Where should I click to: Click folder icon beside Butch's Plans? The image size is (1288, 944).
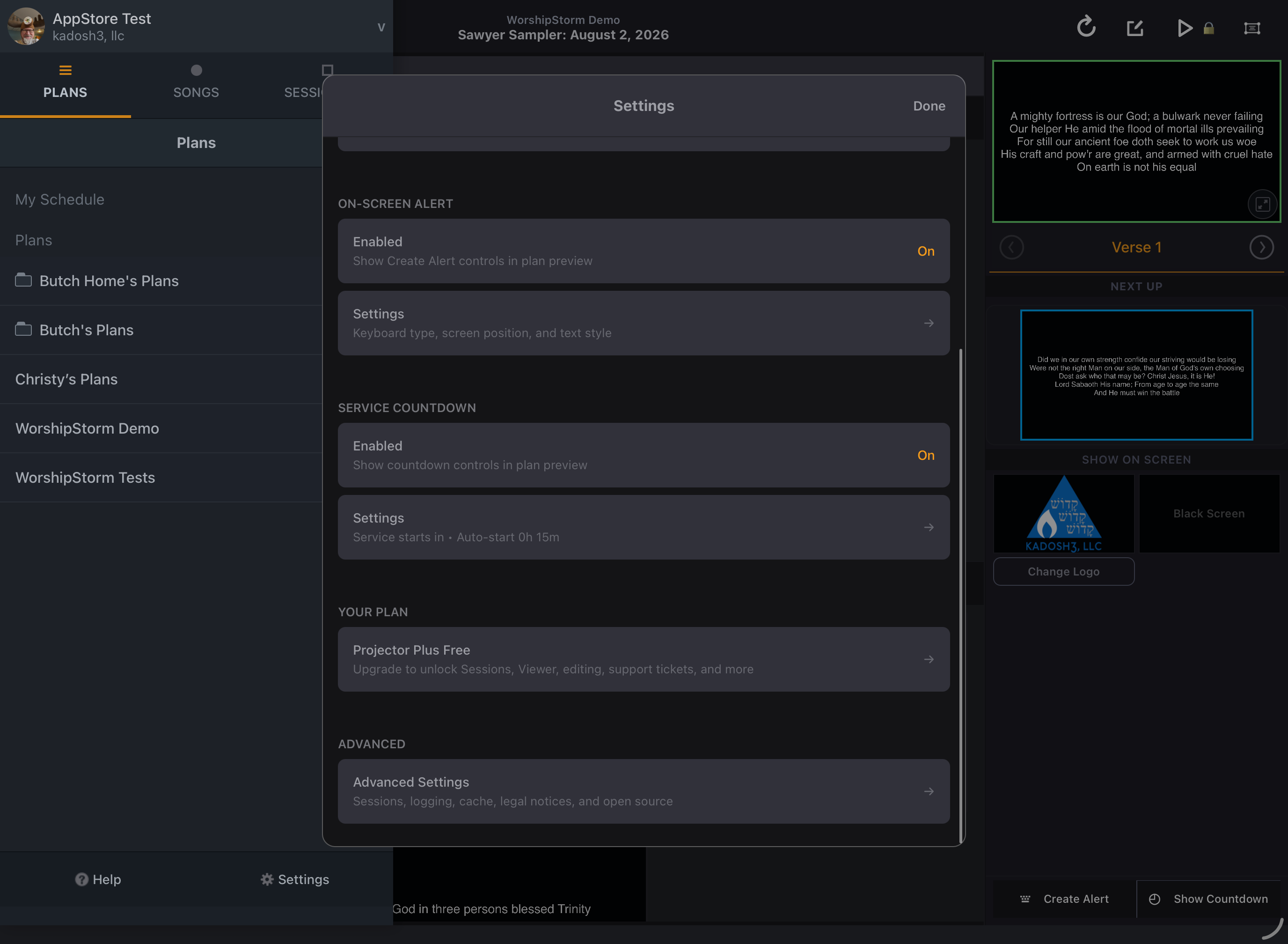23,329
